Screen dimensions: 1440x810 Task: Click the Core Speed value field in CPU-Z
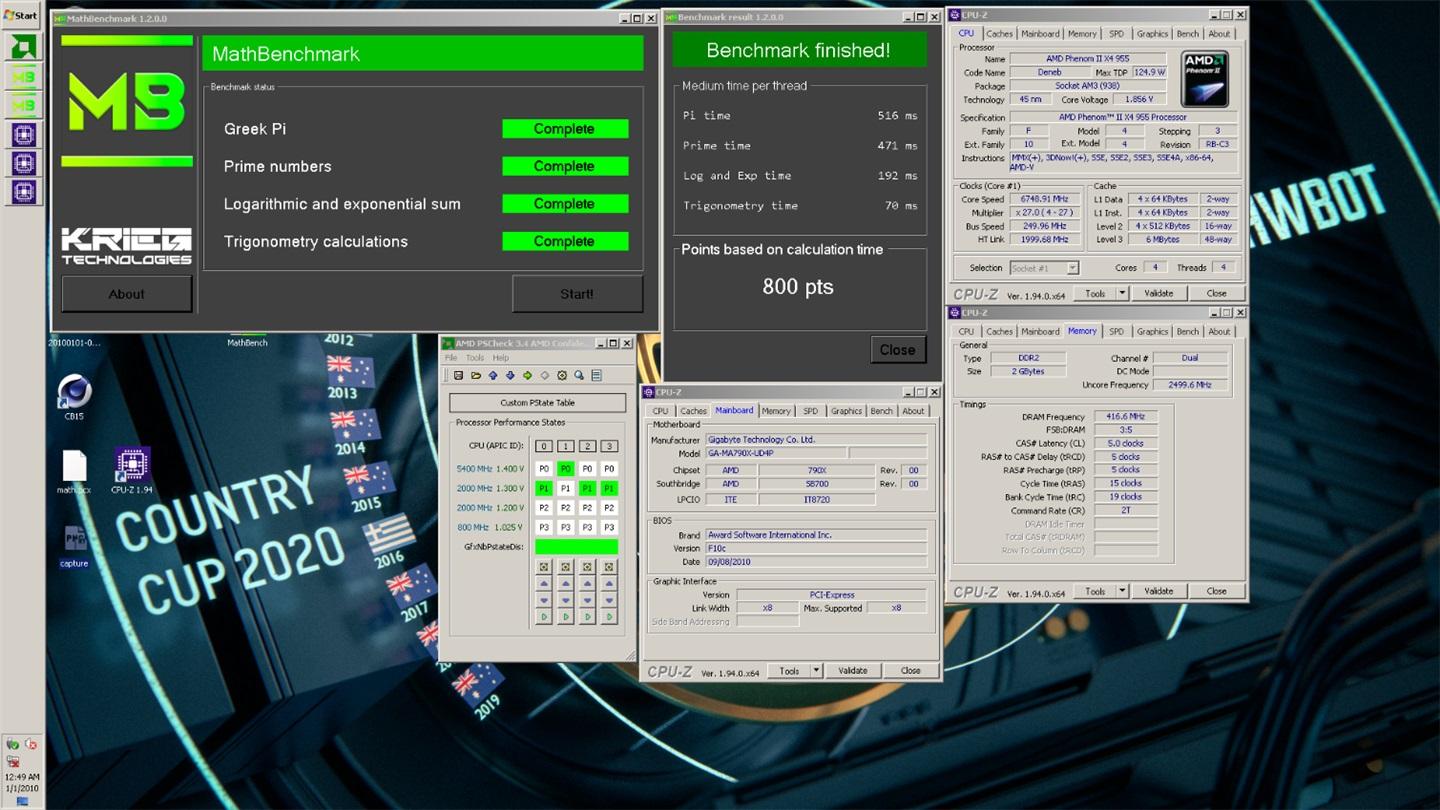(1045, 199)
